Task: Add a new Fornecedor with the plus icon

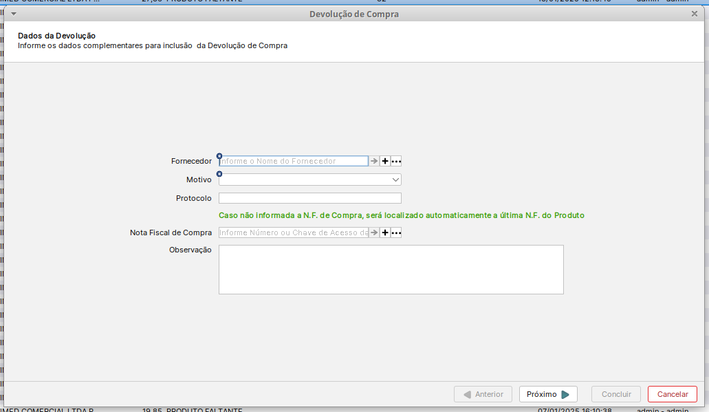Action: [385, 161]
